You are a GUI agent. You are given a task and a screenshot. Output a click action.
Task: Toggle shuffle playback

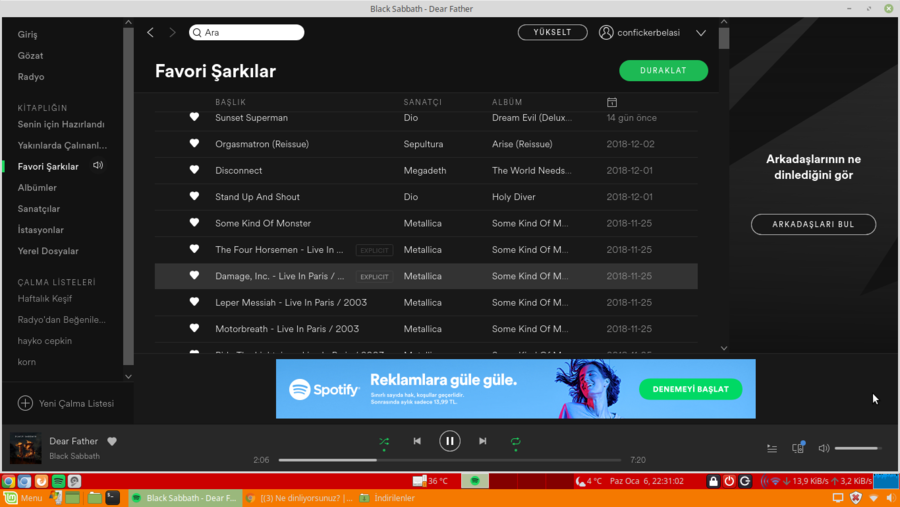(384, 442)
